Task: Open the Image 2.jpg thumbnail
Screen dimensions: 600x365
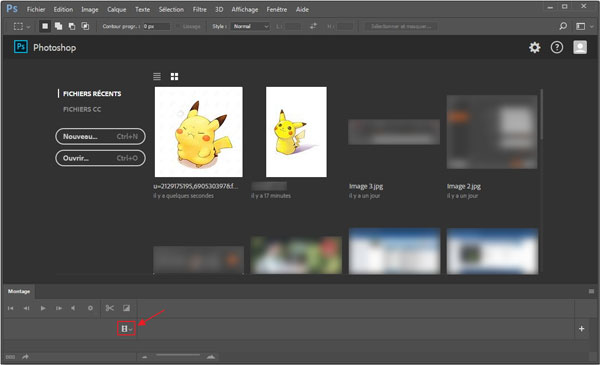Action: pyautogui.click(x=492, y=132)
